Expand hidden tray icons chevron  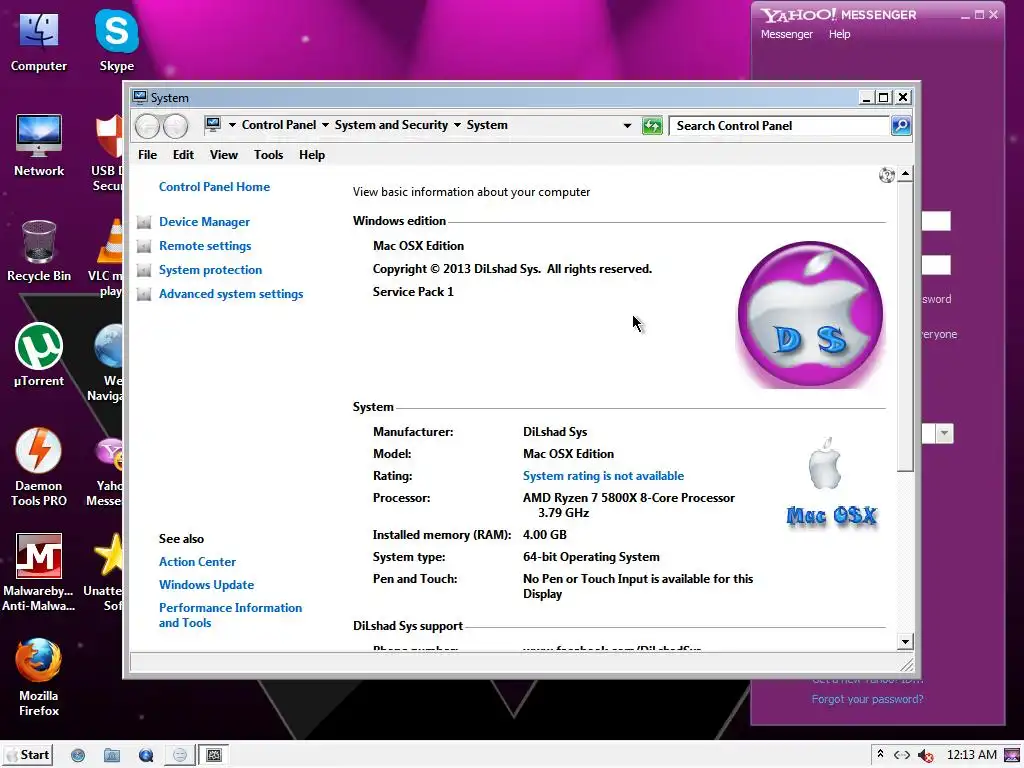pyautogui.click(x=880, y=754)
